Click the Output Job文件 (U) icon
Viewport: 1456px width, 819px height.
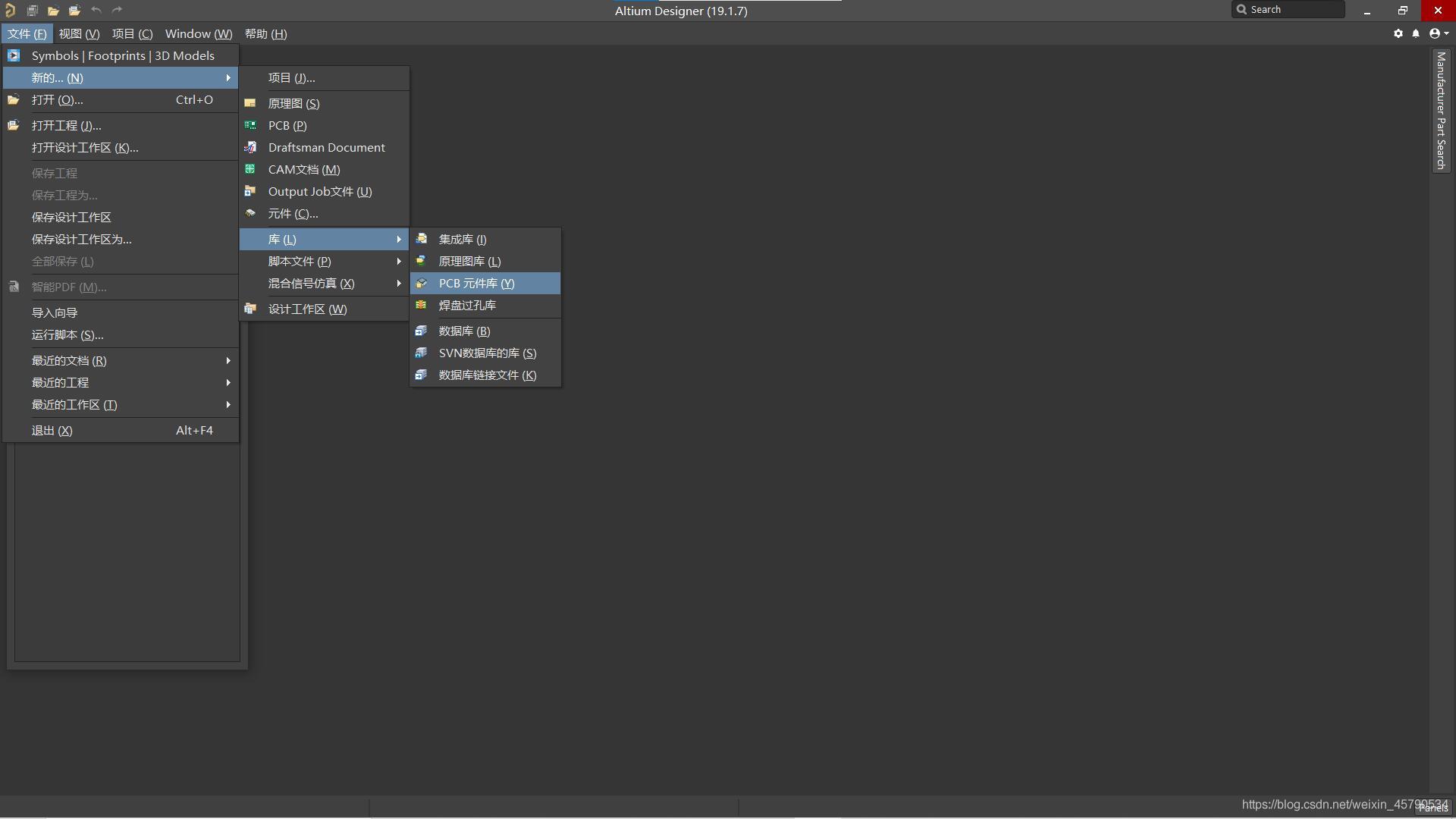(250, 191)
